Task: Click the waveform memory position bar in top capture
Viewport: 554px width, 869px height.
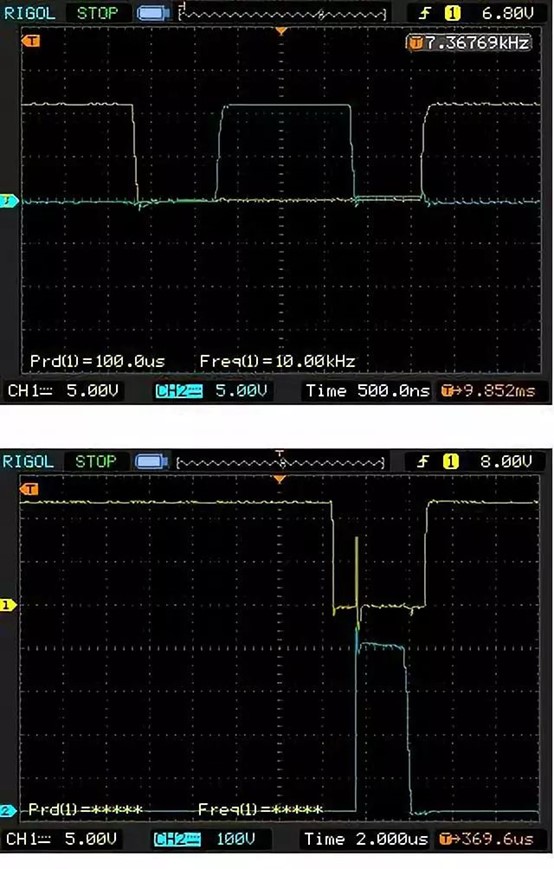Action: tap(283, 14)
